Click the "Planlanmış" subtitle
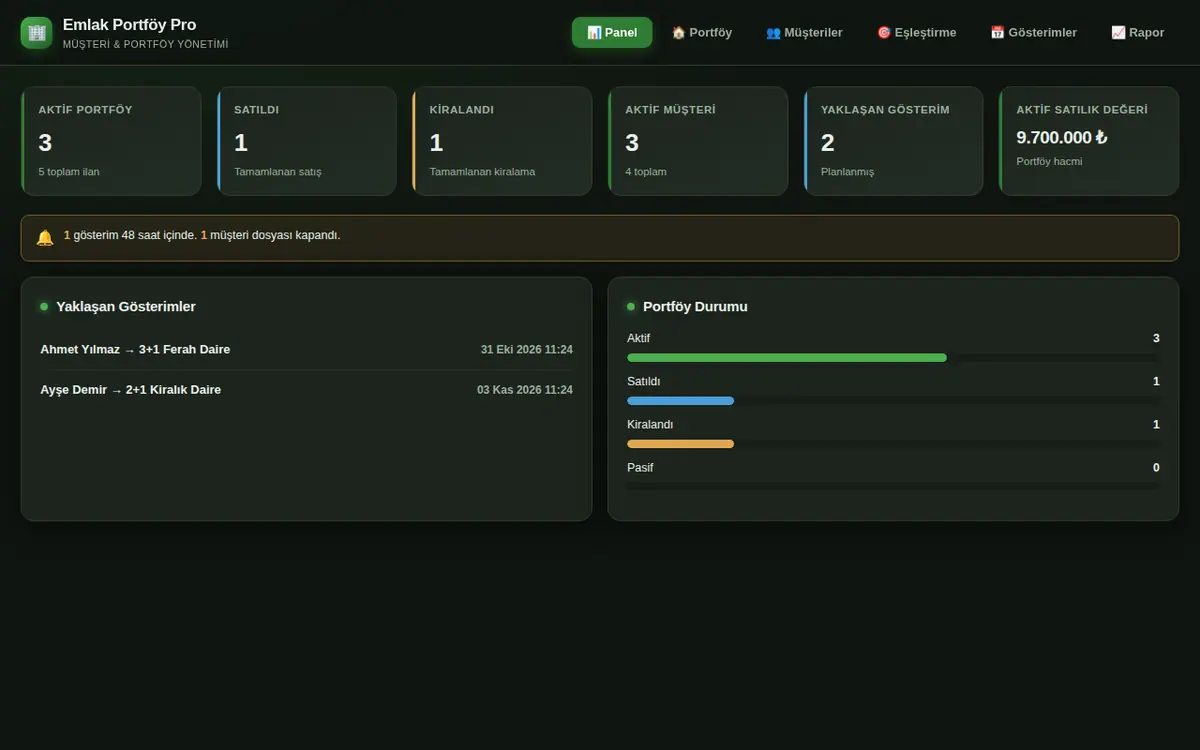 click(847, 172)
